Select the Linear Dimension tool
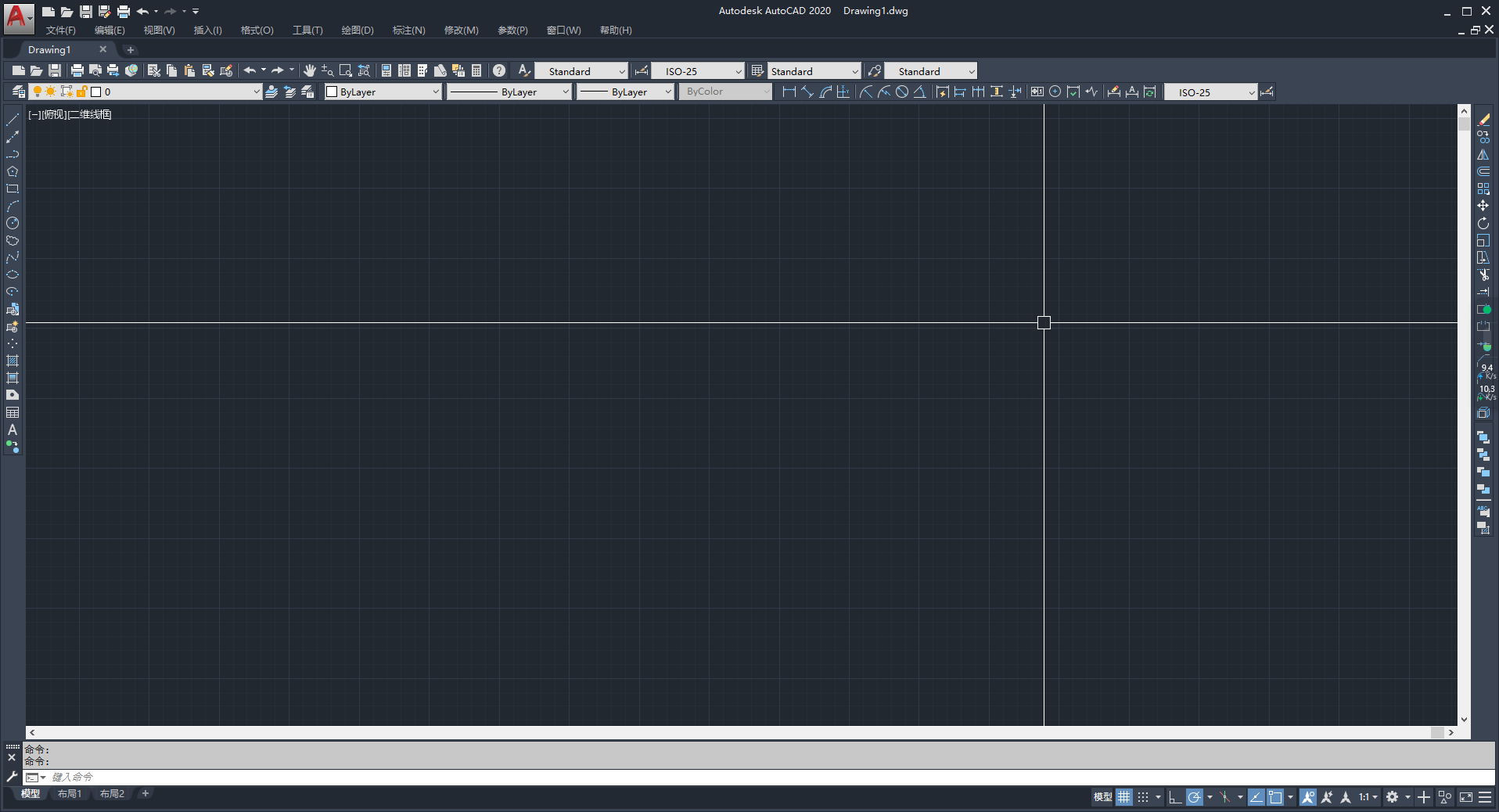The width and height of the screenshot is (1499, 812). click(789, 92)
